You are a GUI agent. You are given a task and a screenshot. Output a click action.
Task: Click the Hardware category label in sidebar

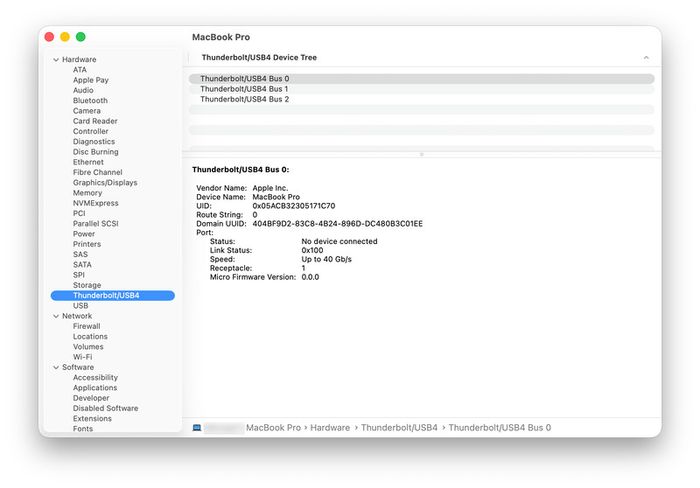click(79, 59)
